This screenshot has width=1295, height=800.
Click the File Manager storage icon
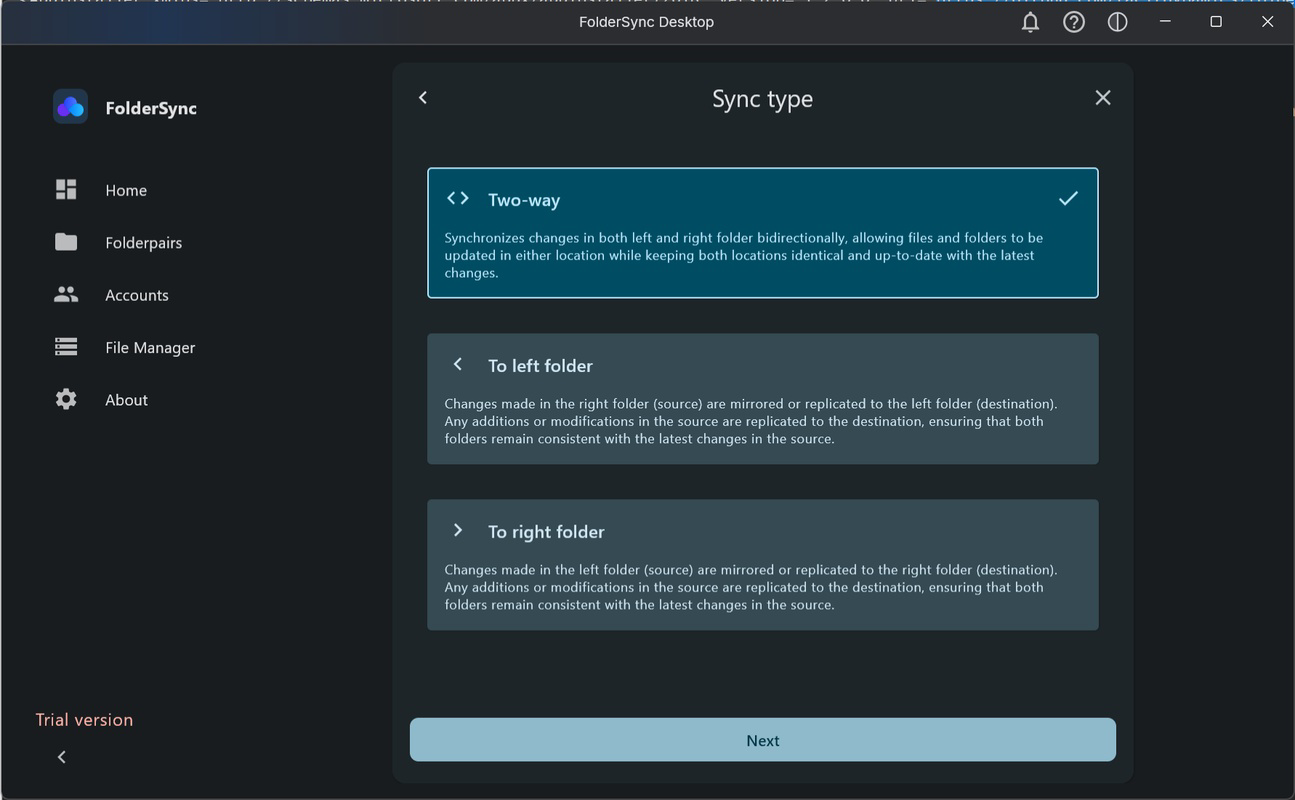pyautogui.click(x=66, y=347)
